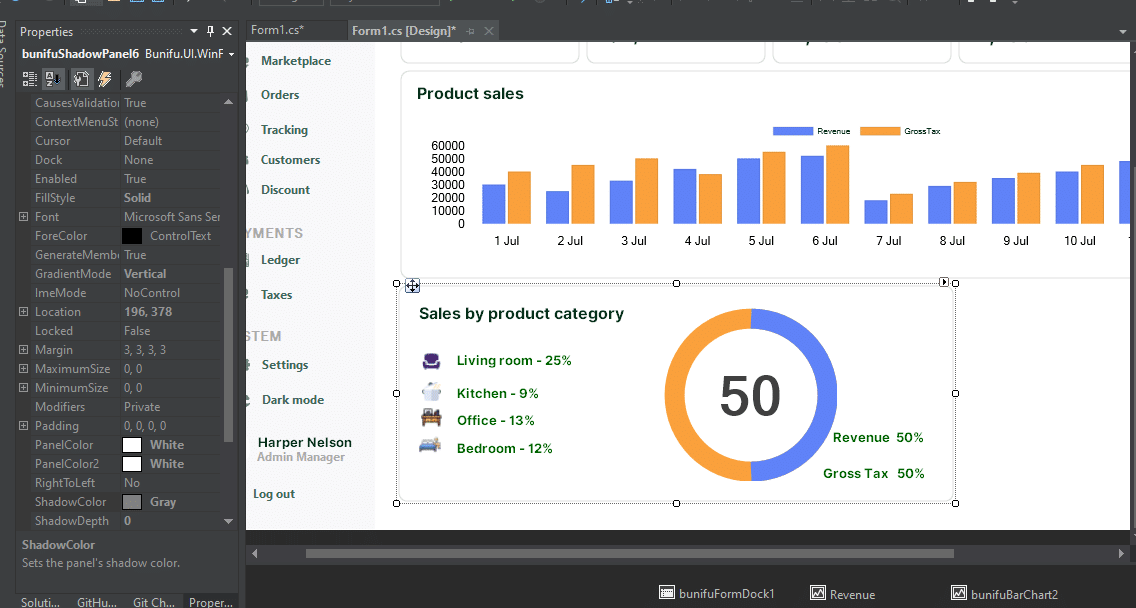The image size is (1136, 608).
Task: Click the Dark mode sidebar item
Action: click(x=292, y=400)
